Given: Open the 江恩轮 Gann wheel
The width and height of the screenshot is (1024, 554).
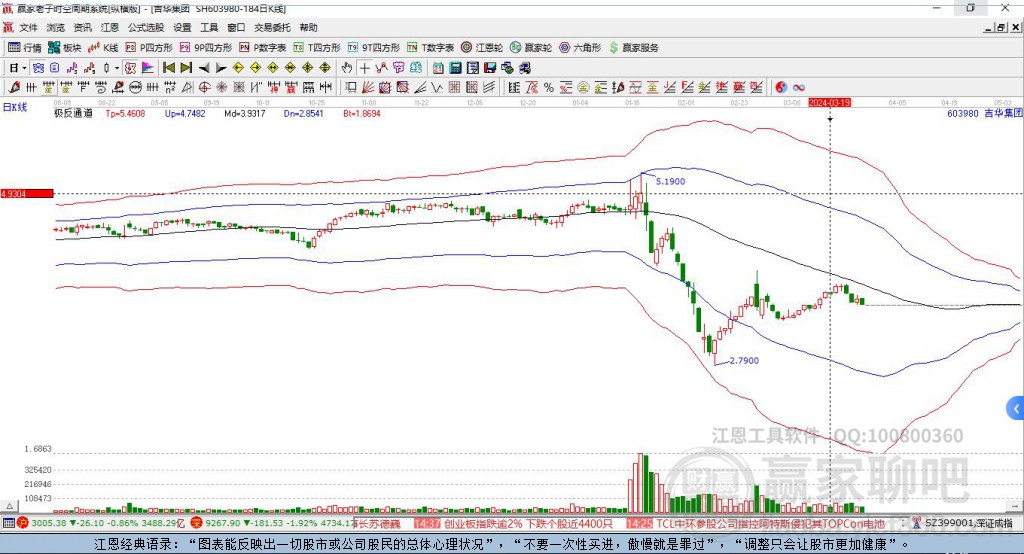Looking at the screenshot, I should click(481, 48).
